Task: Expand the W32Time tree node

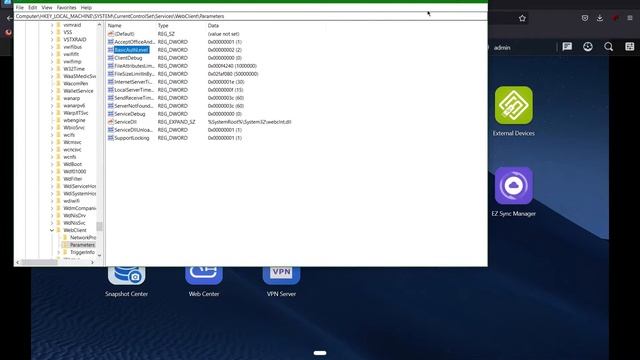Action: click(x=52, y=69)
